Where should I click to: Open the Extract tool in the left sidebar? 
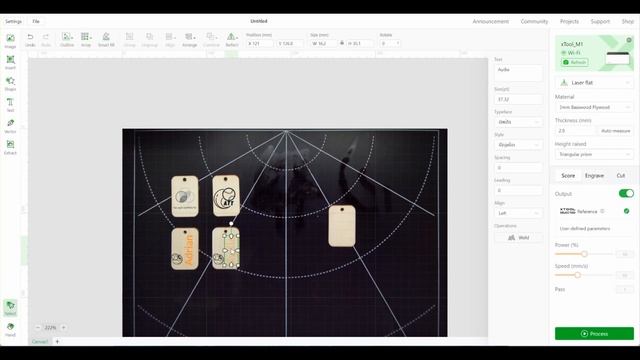[x=10, y=147]
